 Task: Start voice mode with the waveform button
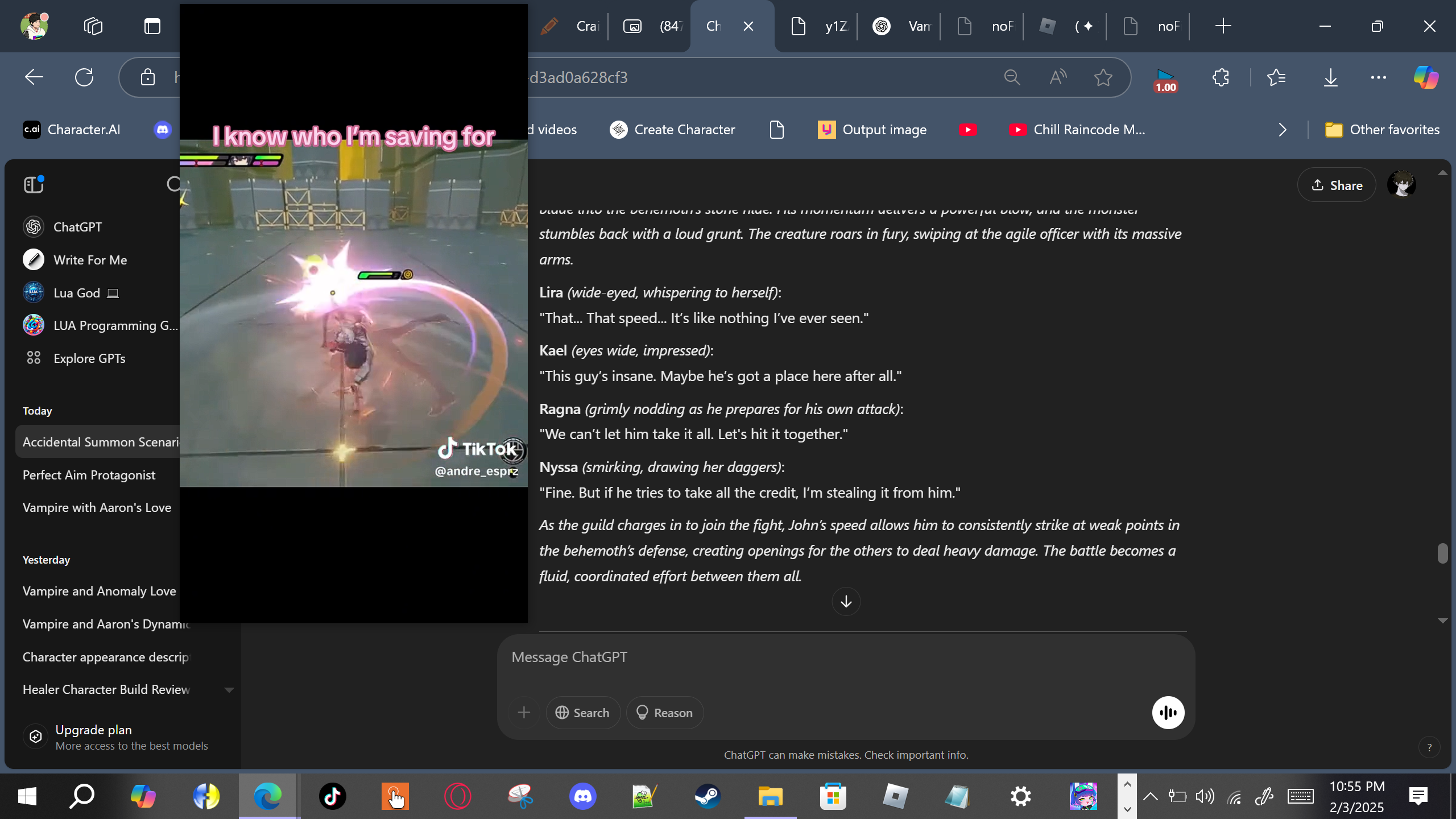[x=1168, y=713]
